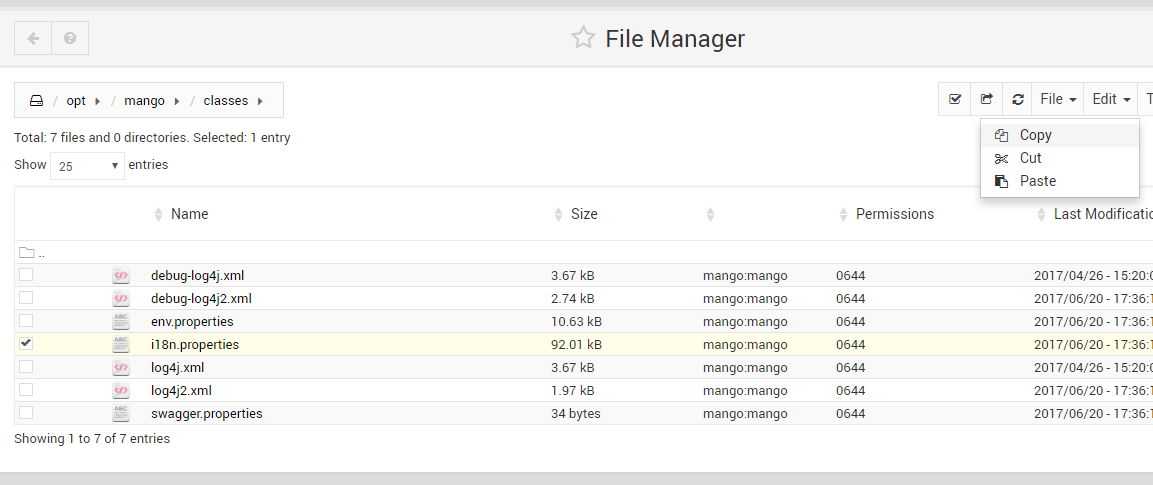The image size is (1153, 485).
Task: Click the refresh toolbar icon
Action: click(x=1017, y=99)
